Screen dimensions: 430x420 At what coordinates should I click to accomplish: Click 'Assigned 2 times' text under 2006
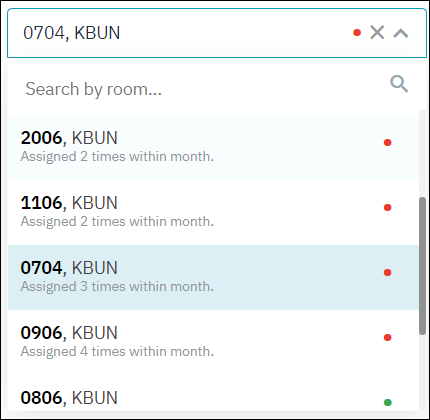click(x=117, y=157)
